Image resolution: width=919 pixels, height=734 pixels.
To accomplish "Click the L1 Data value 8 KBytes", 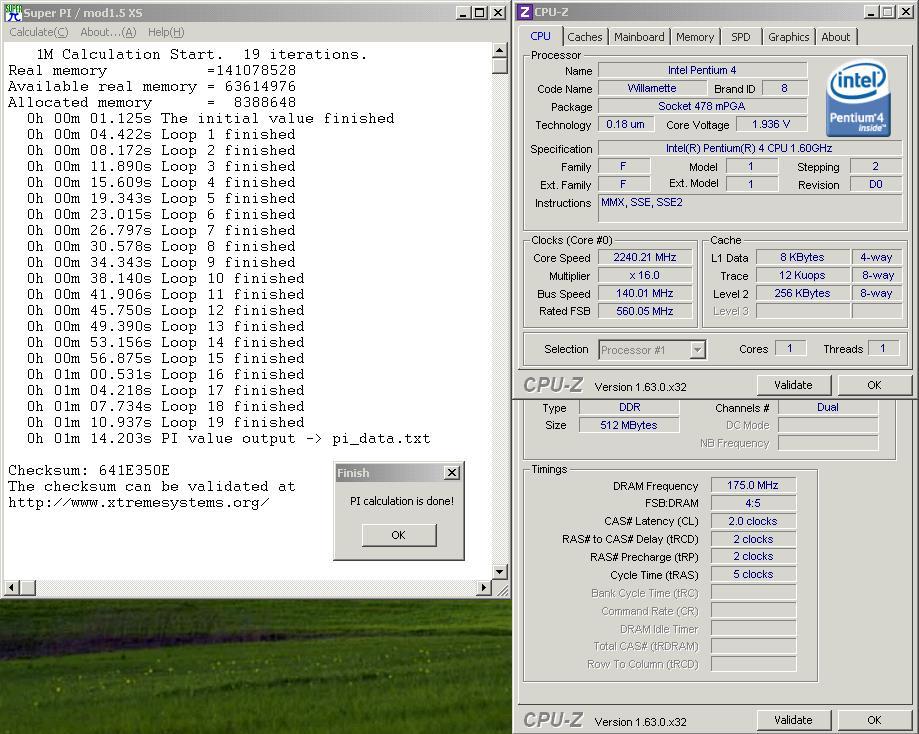I will coord(802,257).
